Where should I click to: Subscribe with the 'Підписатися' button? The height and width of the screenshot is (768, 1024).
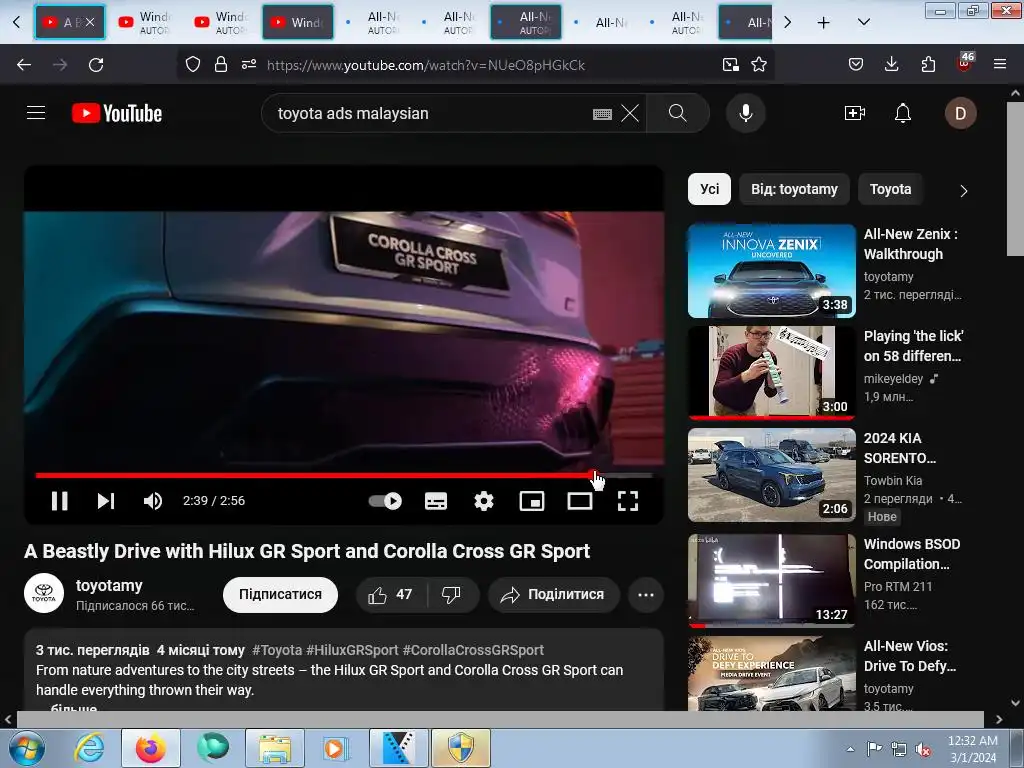280,594
